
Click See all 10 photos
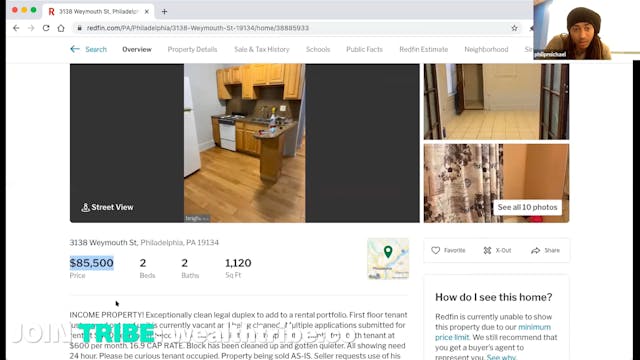(x=527, y=207)
